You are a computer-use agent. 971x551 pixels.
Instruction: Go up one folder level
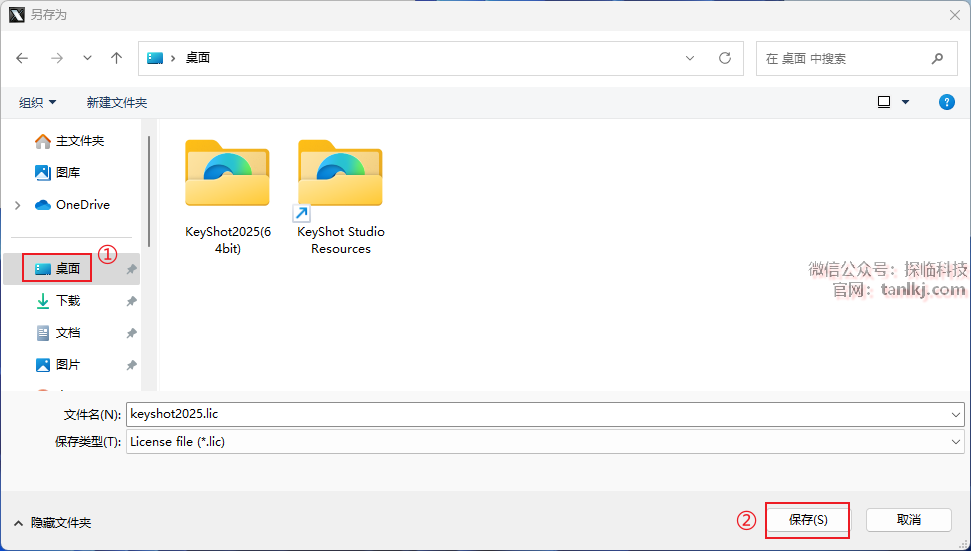click(x=116, y=58)
